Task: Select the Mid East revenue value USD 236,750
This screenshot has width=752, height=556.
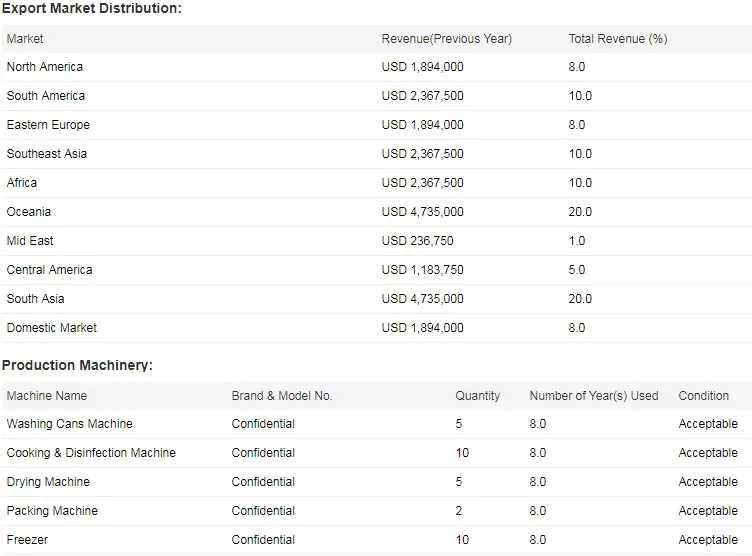Action: click(416, 241)
